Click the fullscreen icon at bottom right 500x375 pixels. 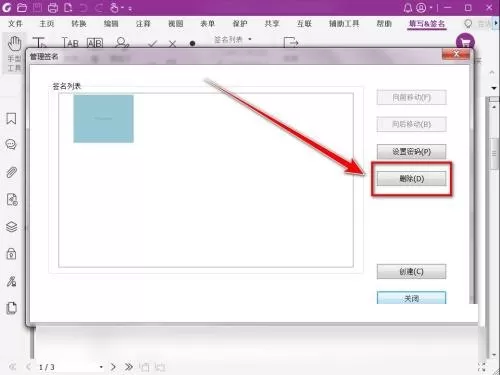pyautogui.click(x=482, y=367)
